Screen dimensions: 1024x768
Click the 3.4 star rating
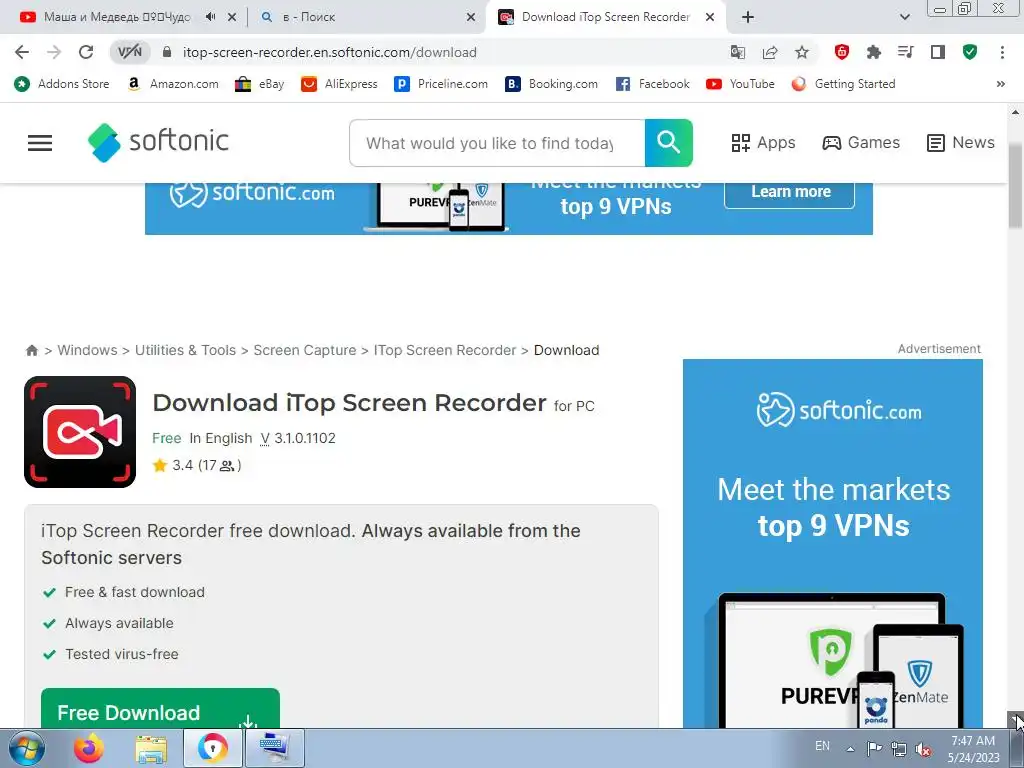click(x=197, y=465)
